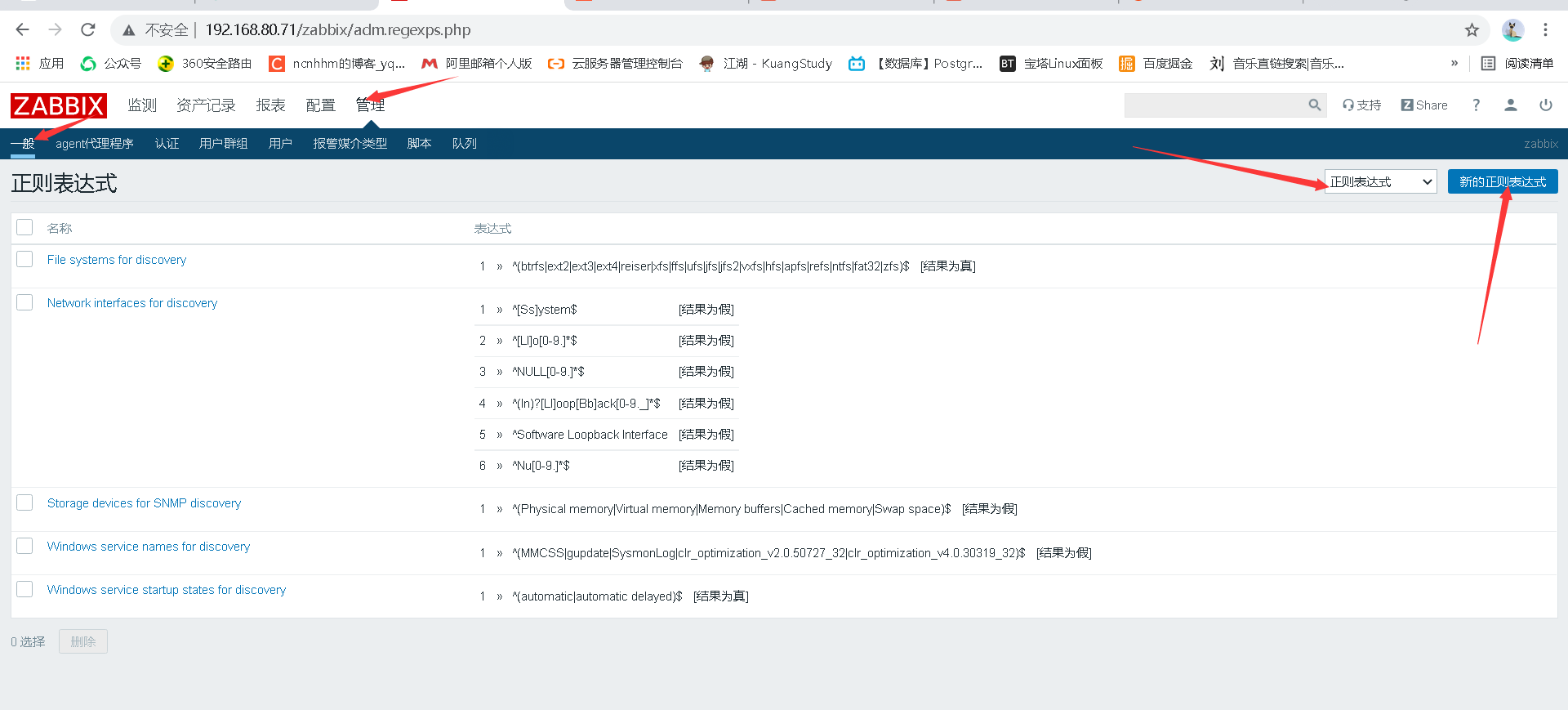Go back with the browser back arrow
Viewport: 1568px width, 710px height.
click(22, 30)
